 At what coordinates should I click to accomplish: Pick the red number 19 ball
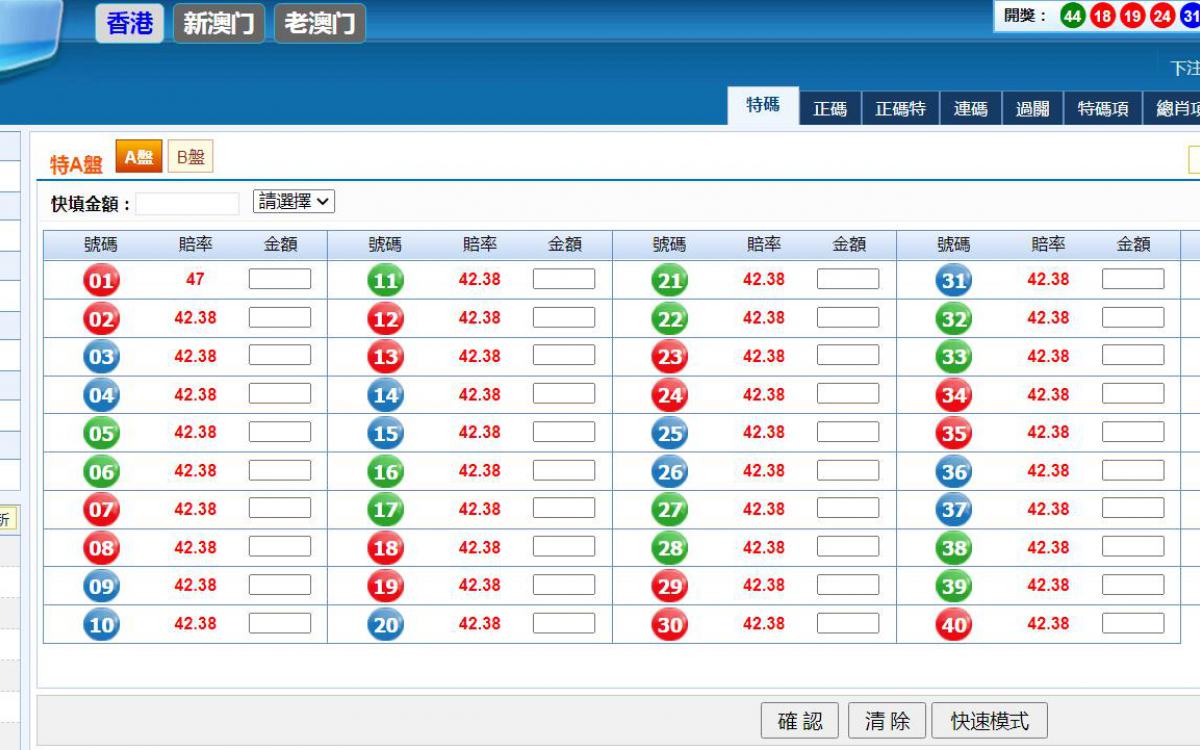point(385,586)
